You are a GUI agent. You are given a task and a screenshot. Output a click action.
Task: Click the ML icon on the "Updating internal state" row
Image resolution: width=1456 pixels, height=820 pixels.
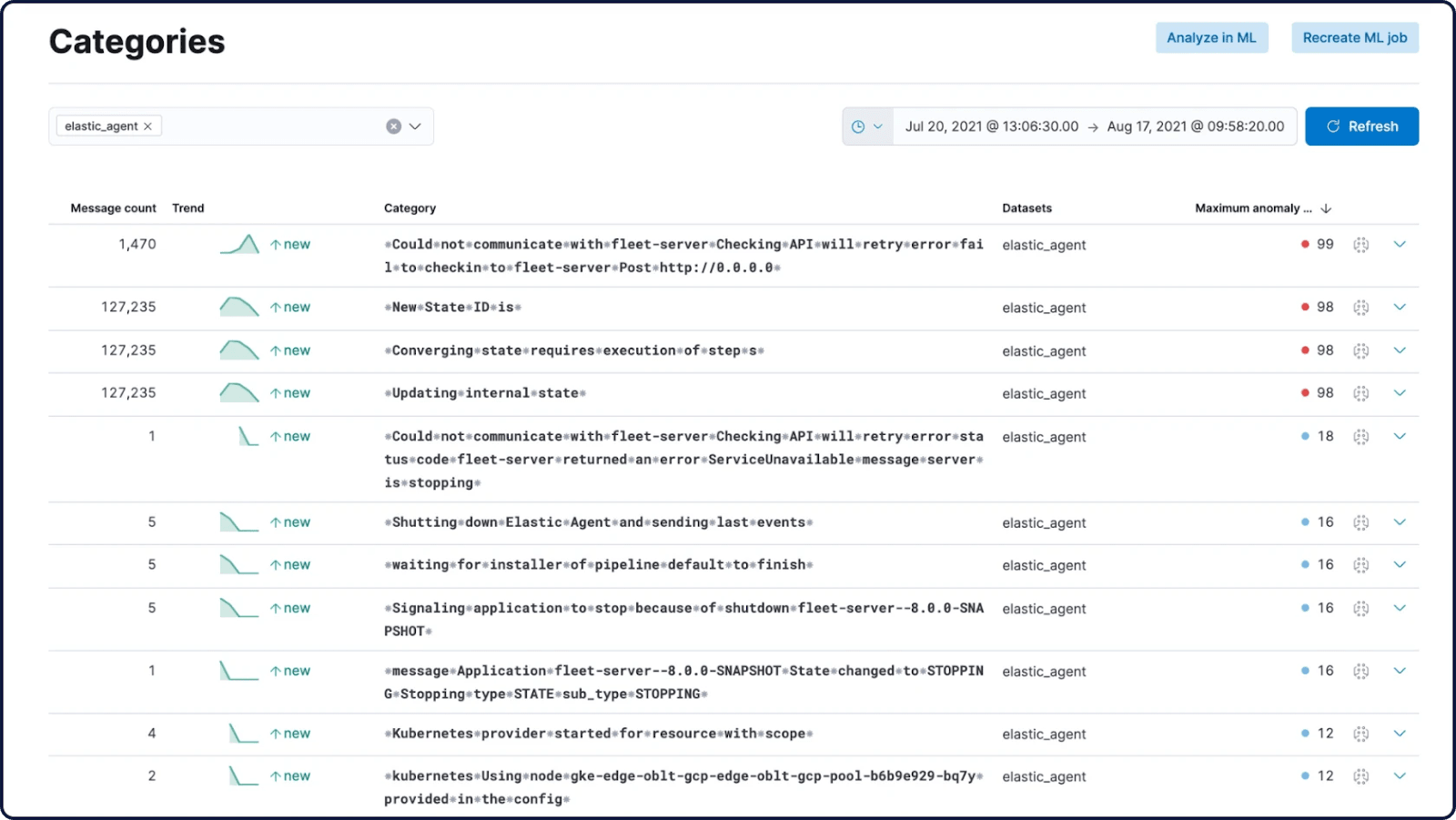tap(1360, 393)
